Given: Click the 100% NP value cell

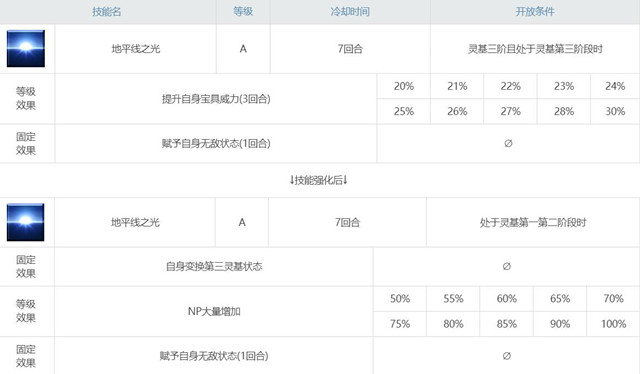Looking at the screenshot, I should coord(613,324).
